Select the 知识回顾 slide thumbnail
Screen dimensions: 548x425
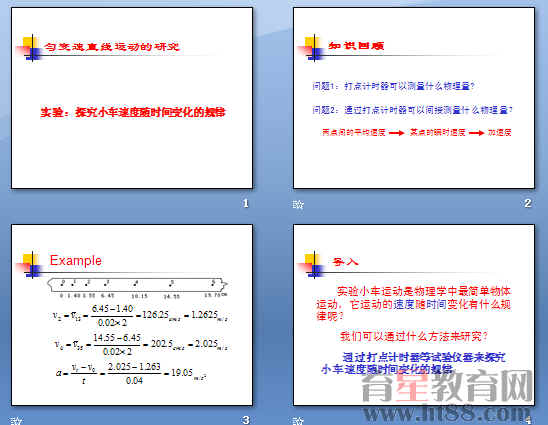click(x=414, y=98)
